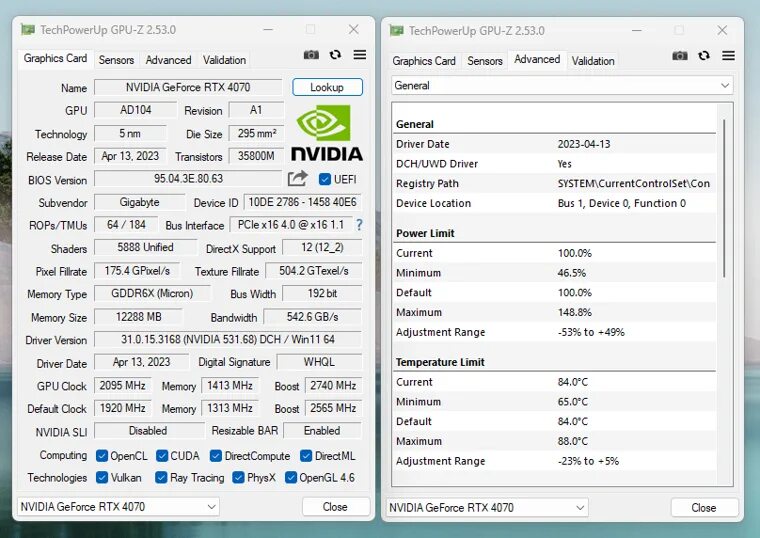Click Close button in right GPU-Z window
This screenshot has width=760, height=538.
(704, 508)
